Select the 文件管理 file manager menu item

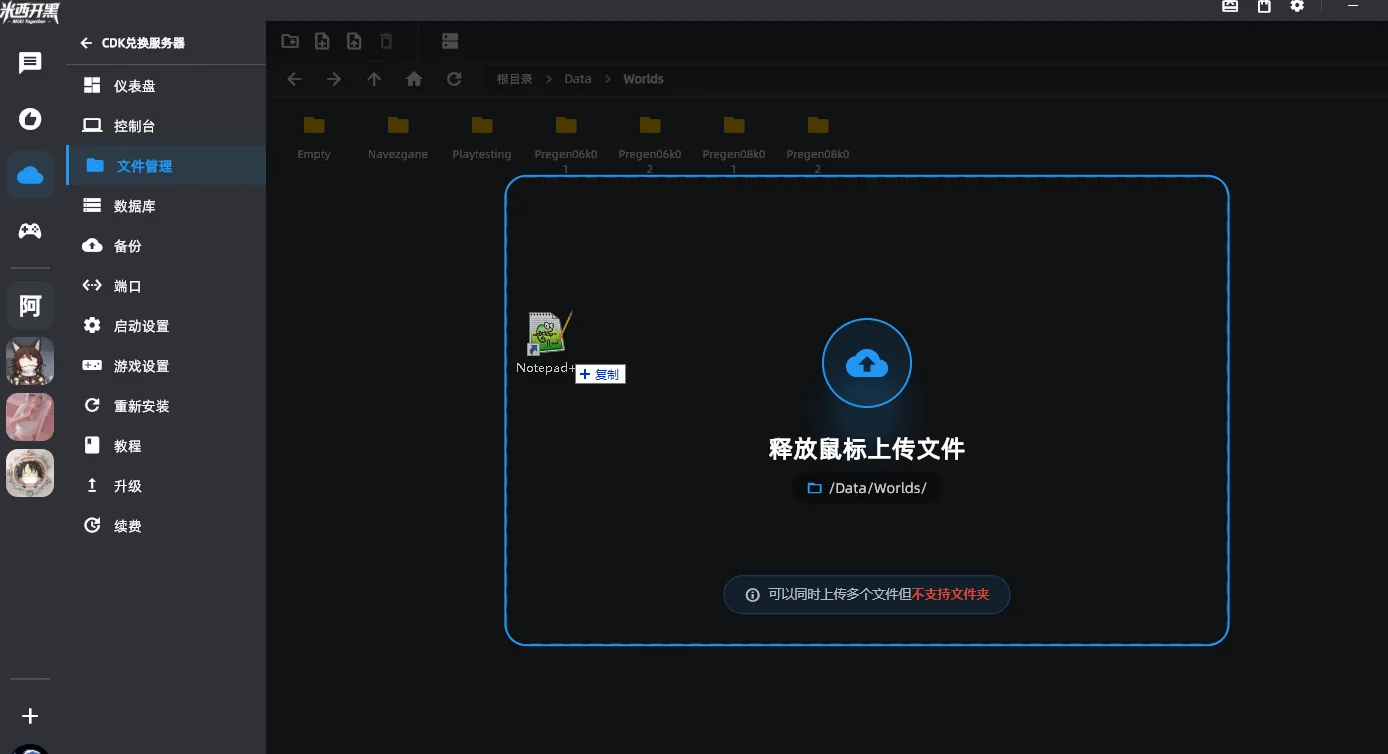(166, 166)
